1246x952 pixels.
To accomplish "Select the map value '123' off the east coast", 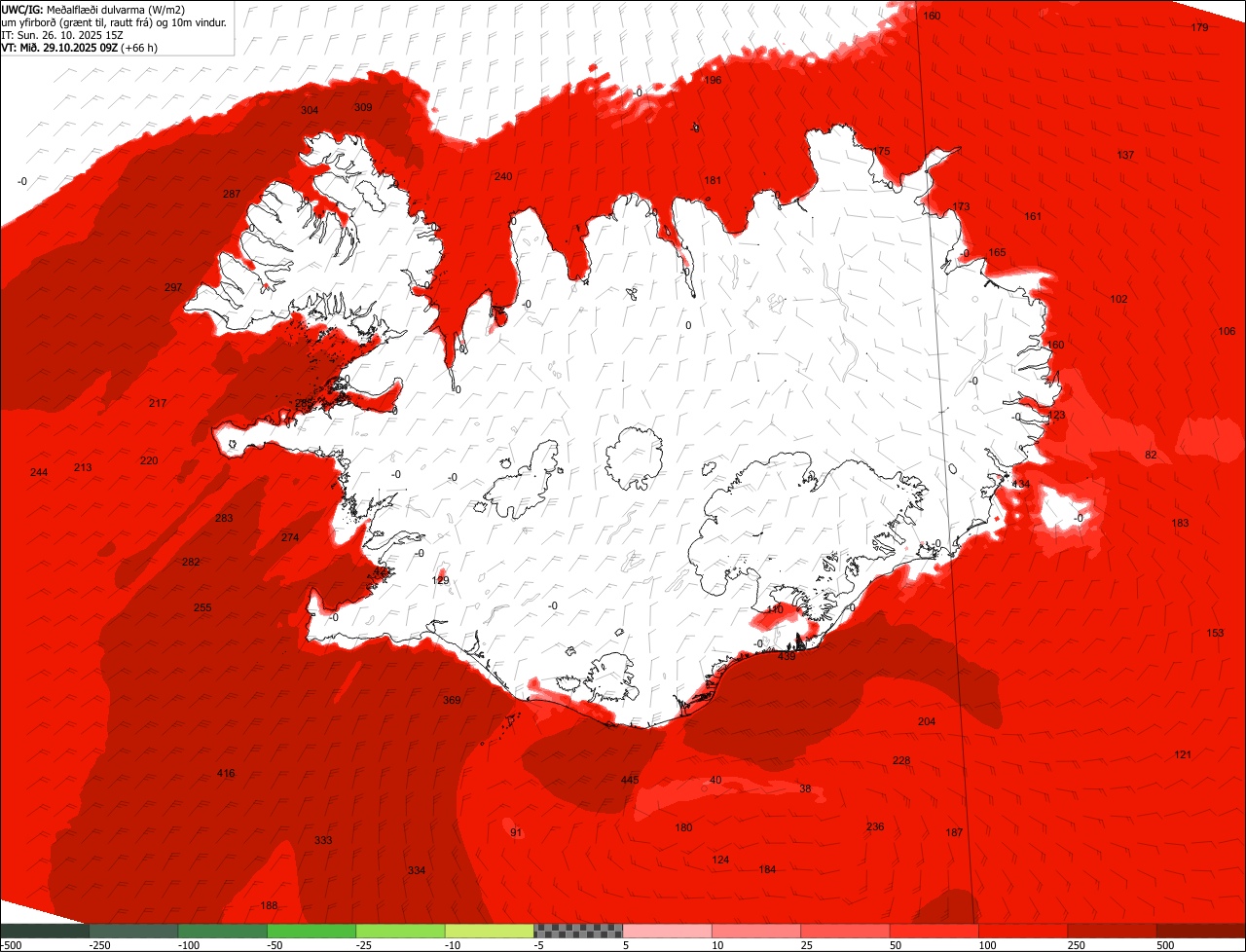I will tap(1056, 415).
